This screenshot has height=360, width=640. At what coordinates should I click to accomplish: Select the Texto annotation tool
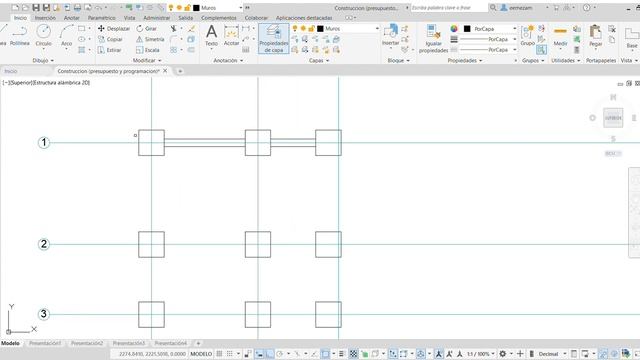coord(211,36)
